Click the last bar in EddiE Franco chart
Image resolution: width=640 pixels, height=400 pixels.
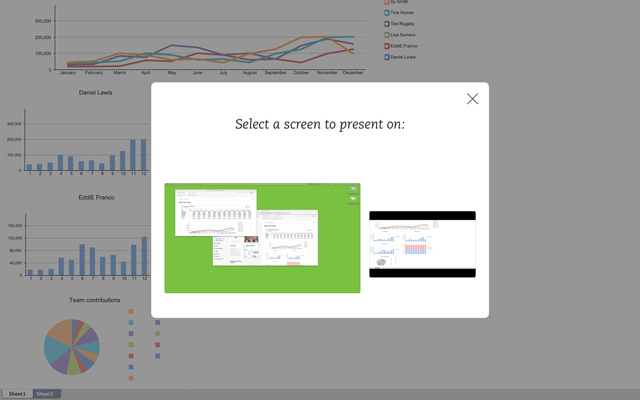pos(144,256)
